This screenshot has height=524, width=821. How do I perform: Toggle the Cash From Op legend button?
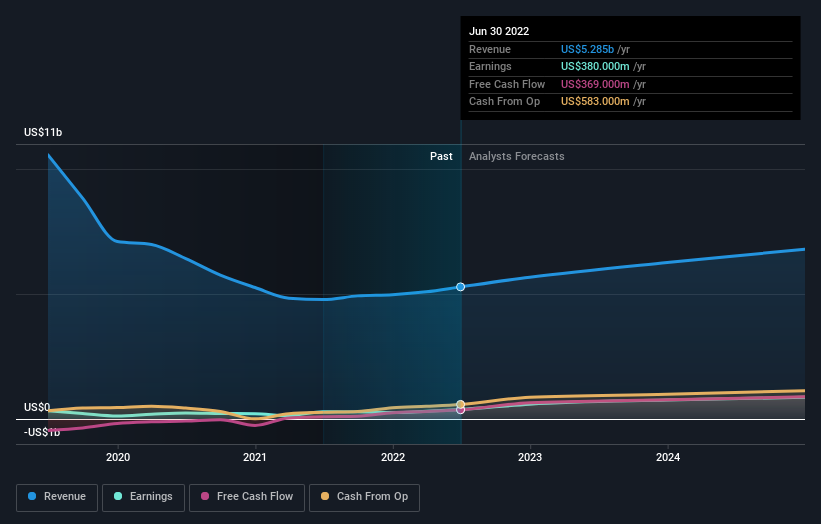point(364,497)
